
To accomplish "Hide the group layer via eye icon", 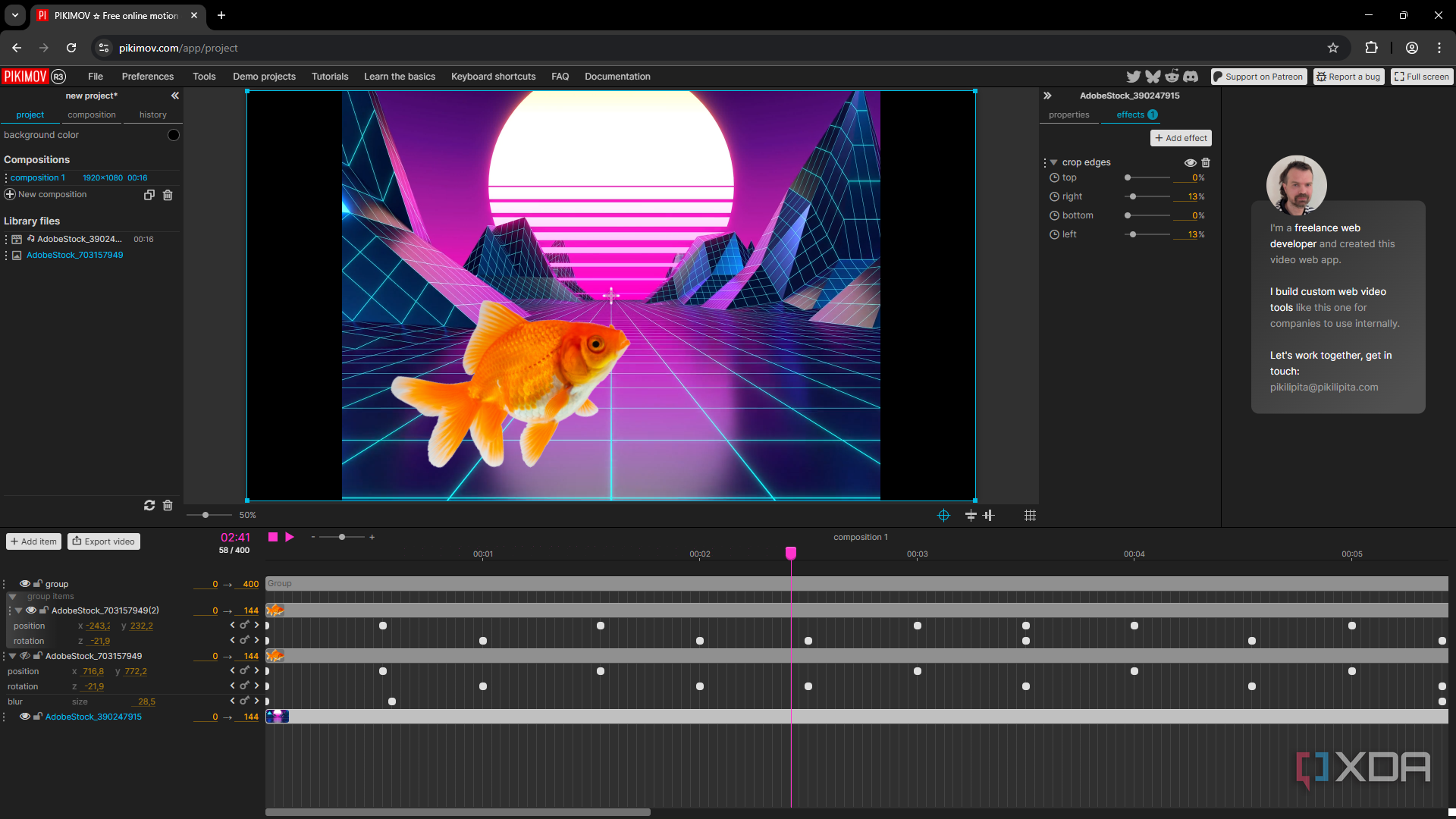I will (x=25, y=584).
